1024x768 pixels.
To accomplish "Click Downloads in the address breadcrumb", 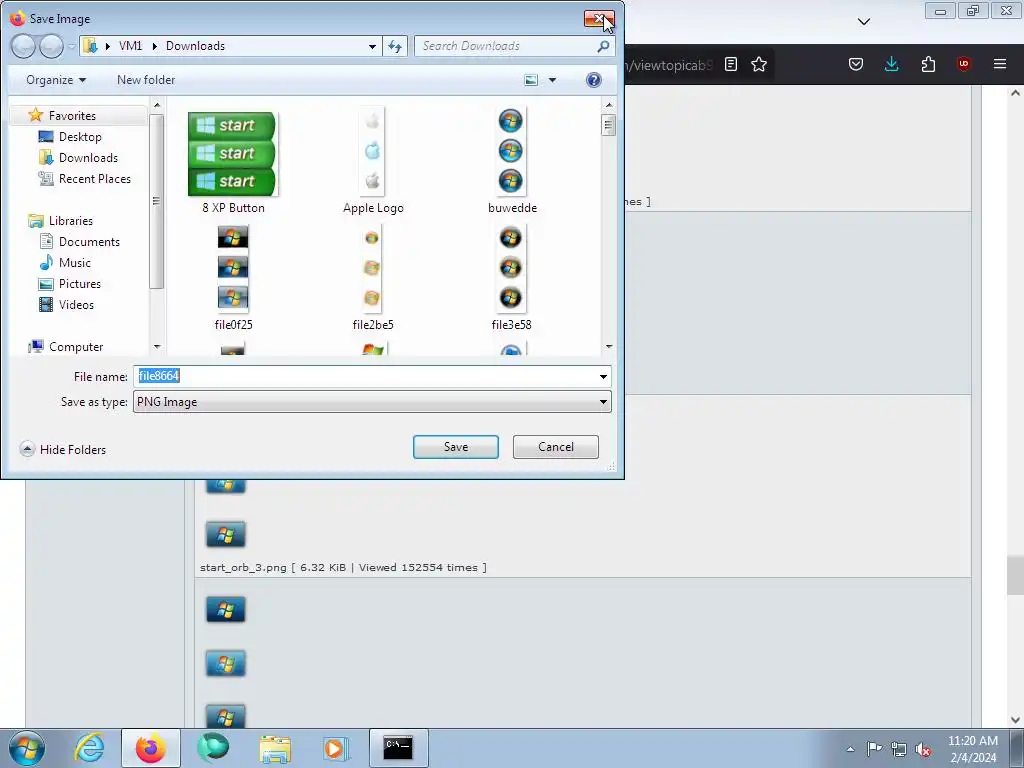I will pyautogui.click(x=195, y=46).
